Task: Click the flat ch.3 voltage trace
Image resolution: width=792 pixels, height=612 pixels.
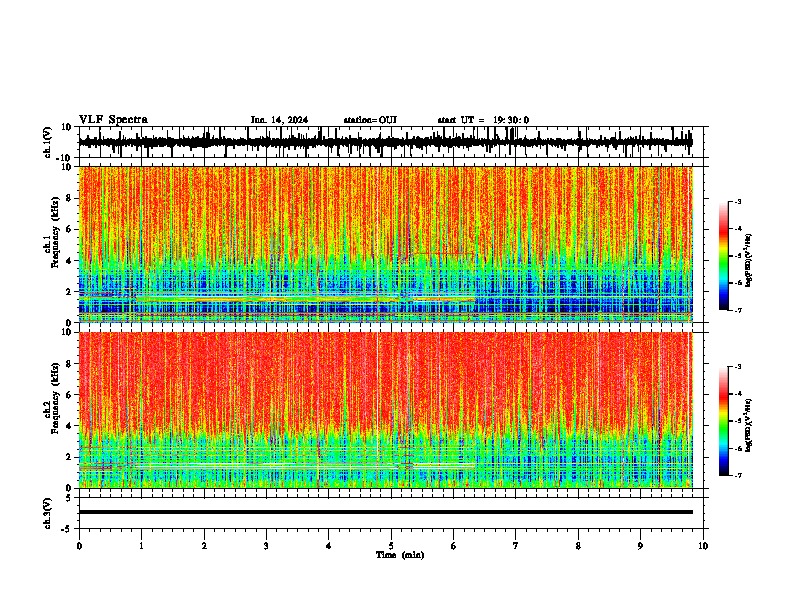Action: 386,512
